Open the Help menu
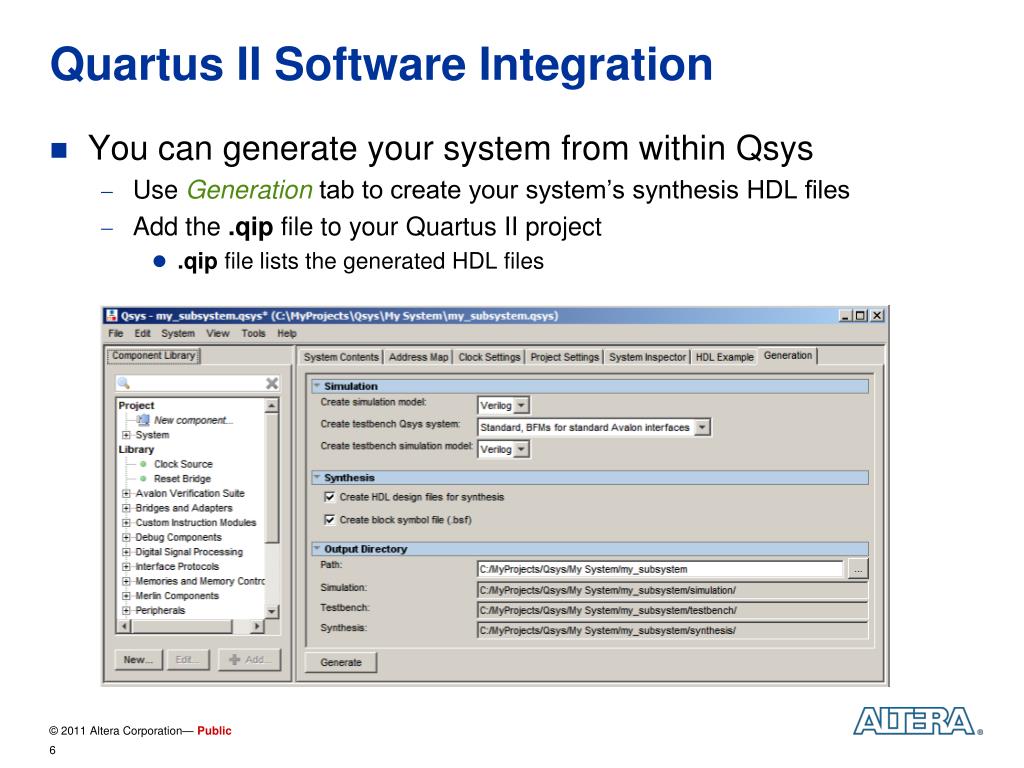The width and height of the screenshot is (1024, 768). (x=287, y=333)
